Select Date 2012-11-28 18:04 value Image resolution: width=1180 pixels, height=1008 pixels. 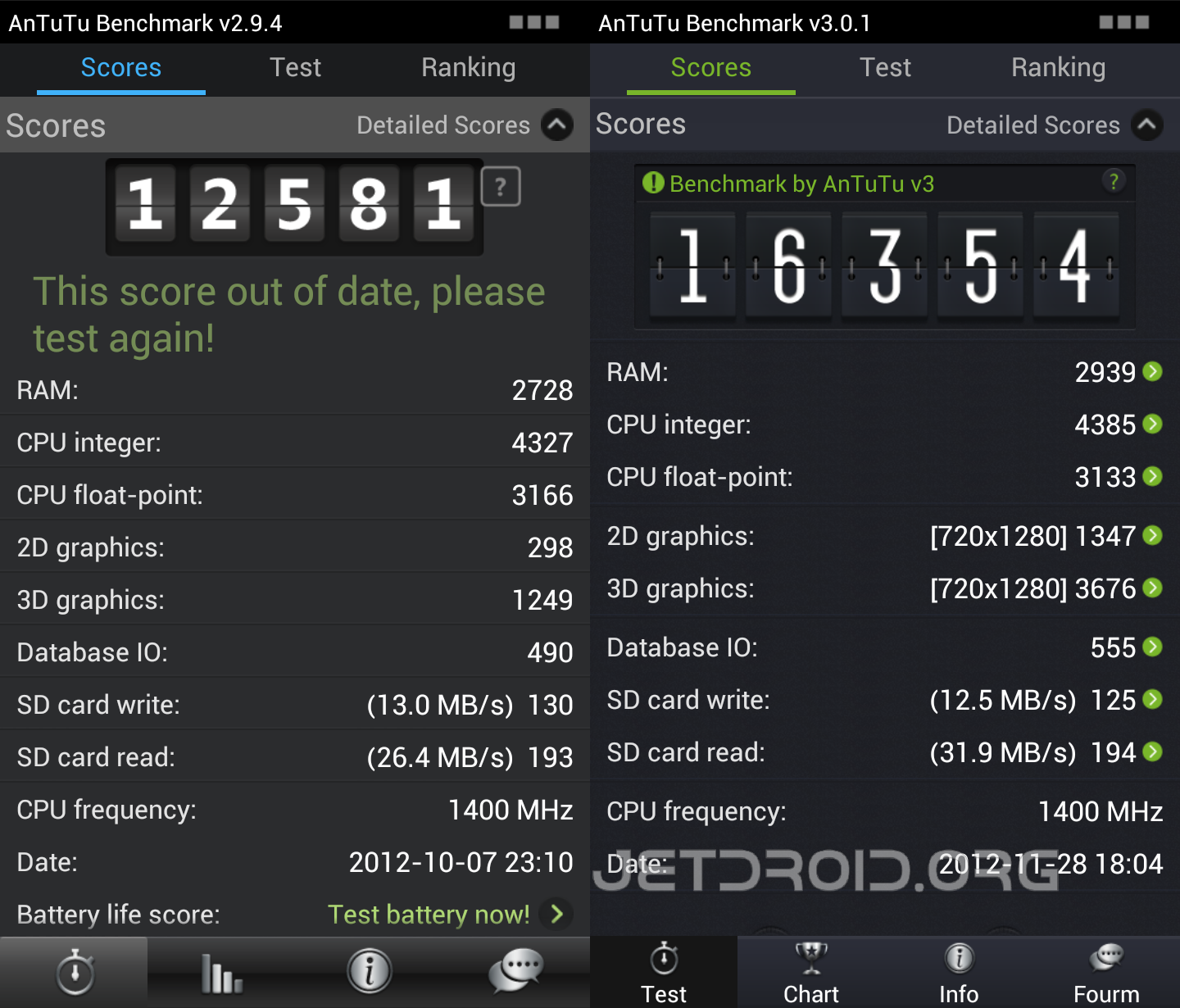coord(1051,864)
